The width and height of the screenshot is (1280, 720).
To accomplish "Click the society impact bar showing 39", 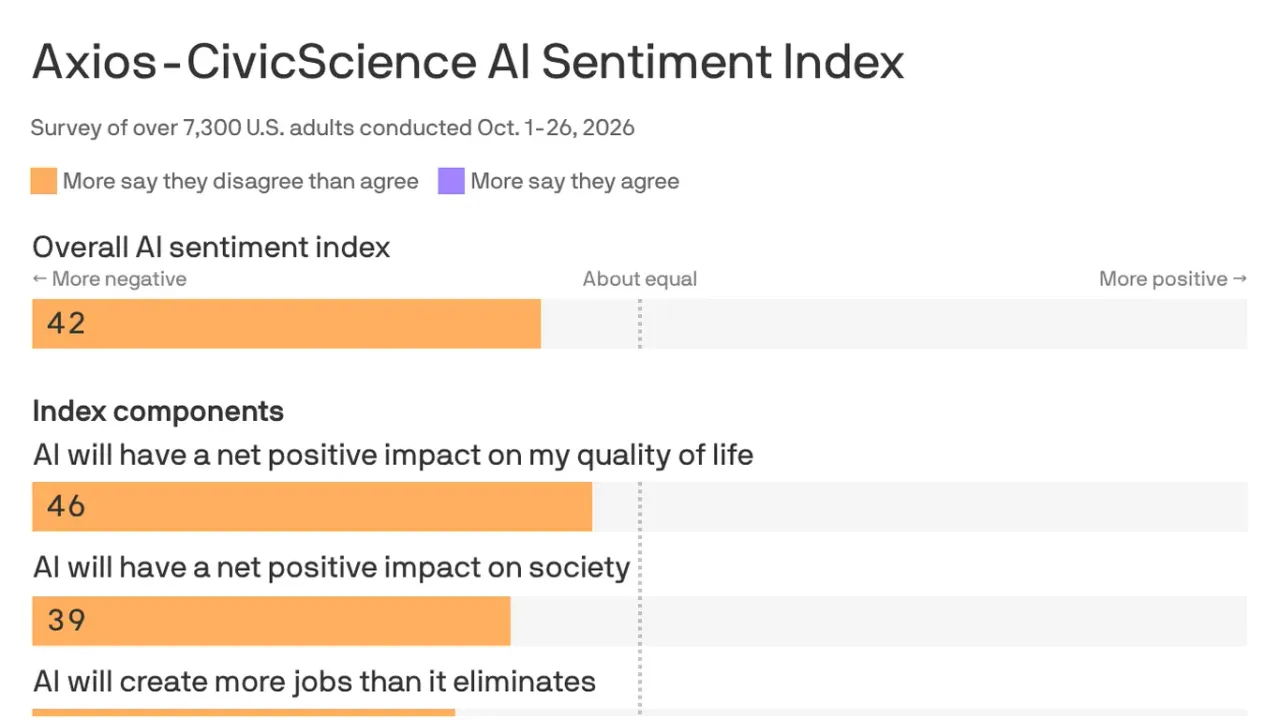I will (x=271, y=620).
